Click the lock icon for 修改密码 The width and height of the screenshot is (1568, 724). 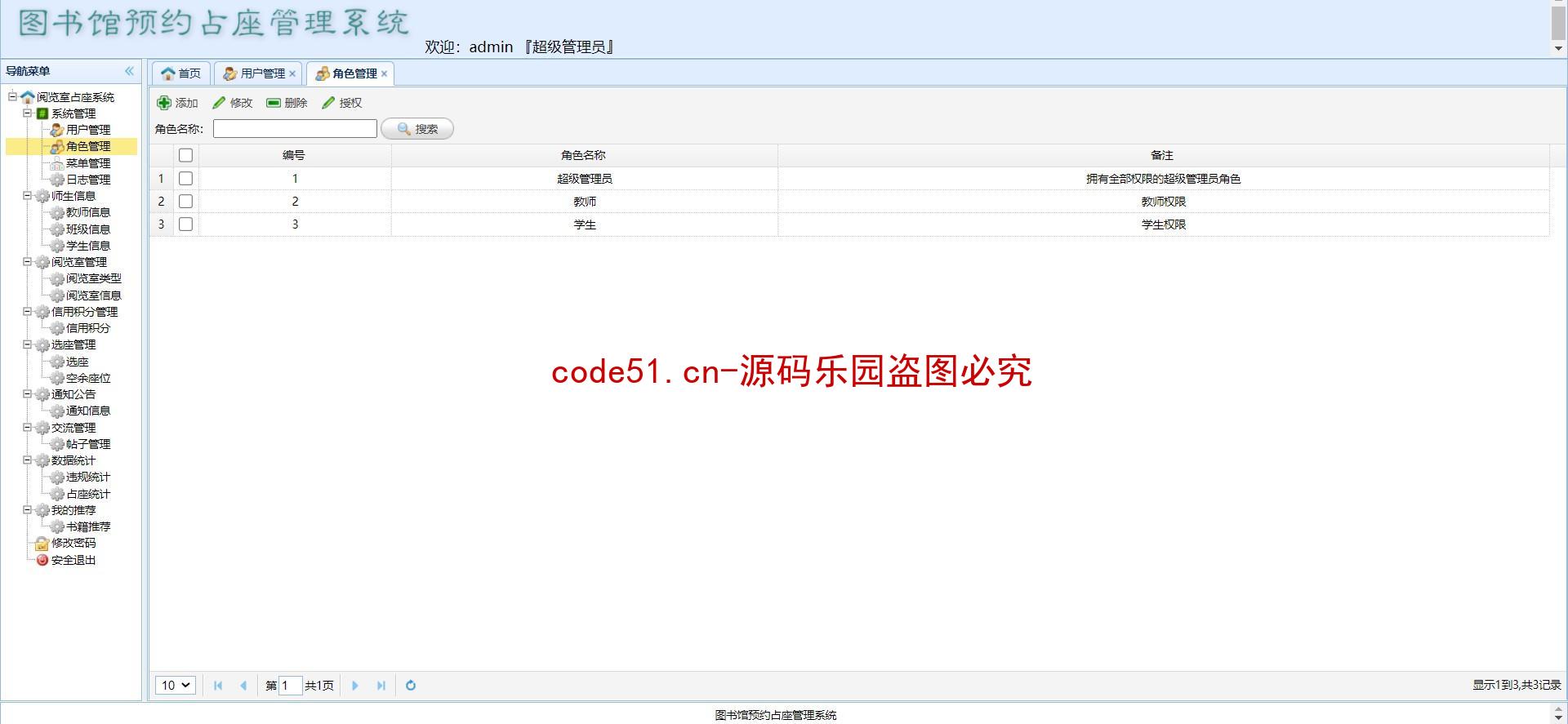tap(42, 544)
